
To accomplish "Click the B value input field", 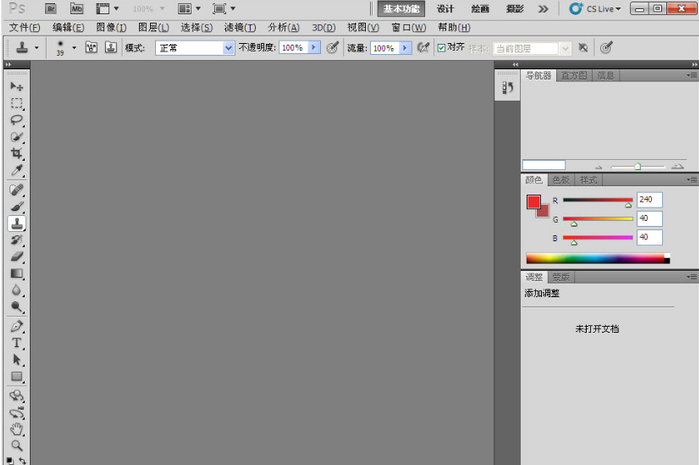I will pyautogui.click(x=650, y=237).
